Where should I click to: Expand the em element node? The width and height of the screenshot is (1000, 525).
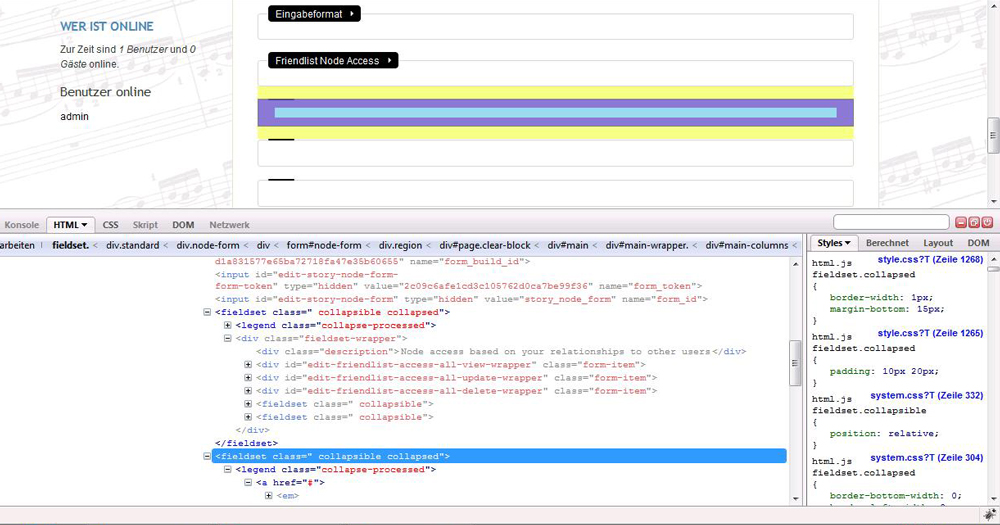(268, 495)
